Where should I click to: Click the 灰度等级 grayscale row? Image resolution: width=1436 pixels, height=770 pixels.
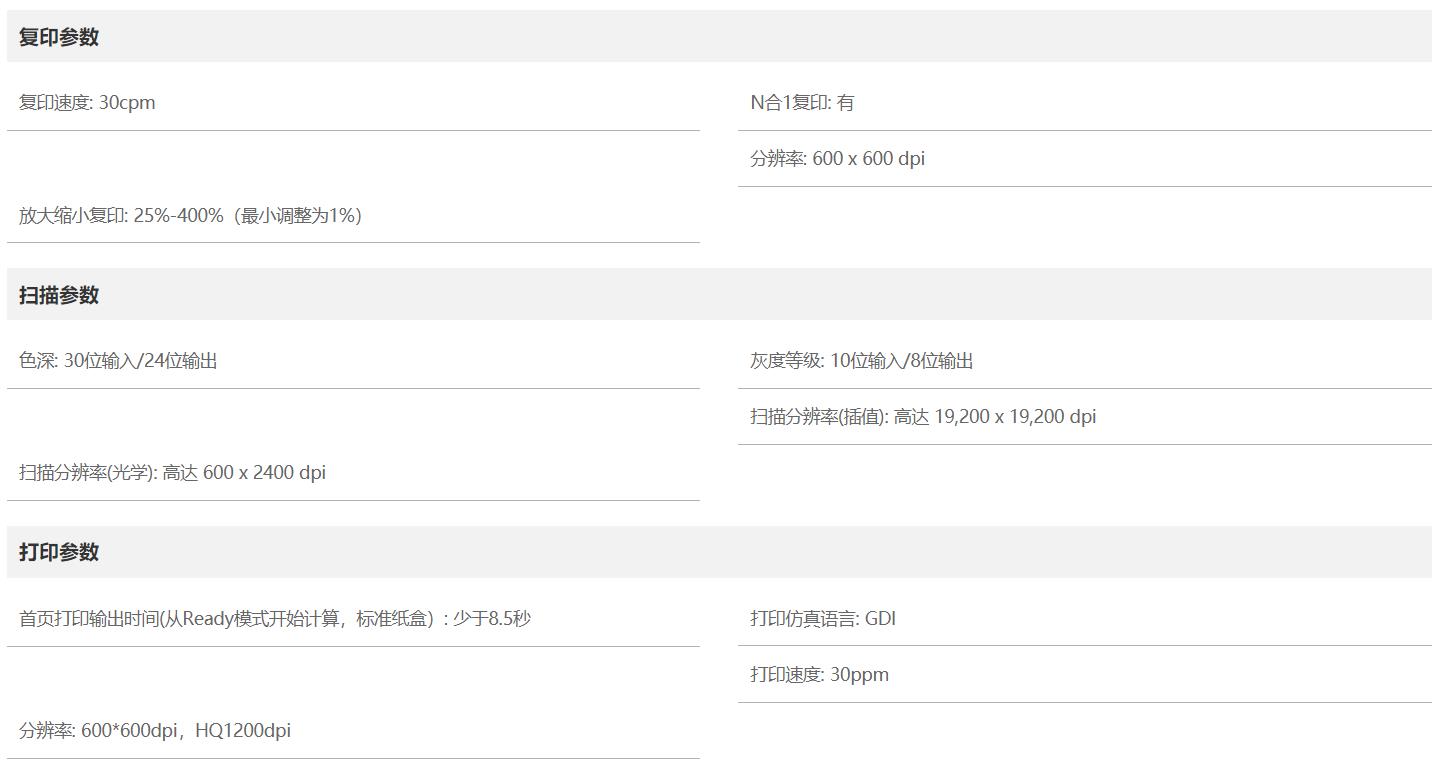861,361
